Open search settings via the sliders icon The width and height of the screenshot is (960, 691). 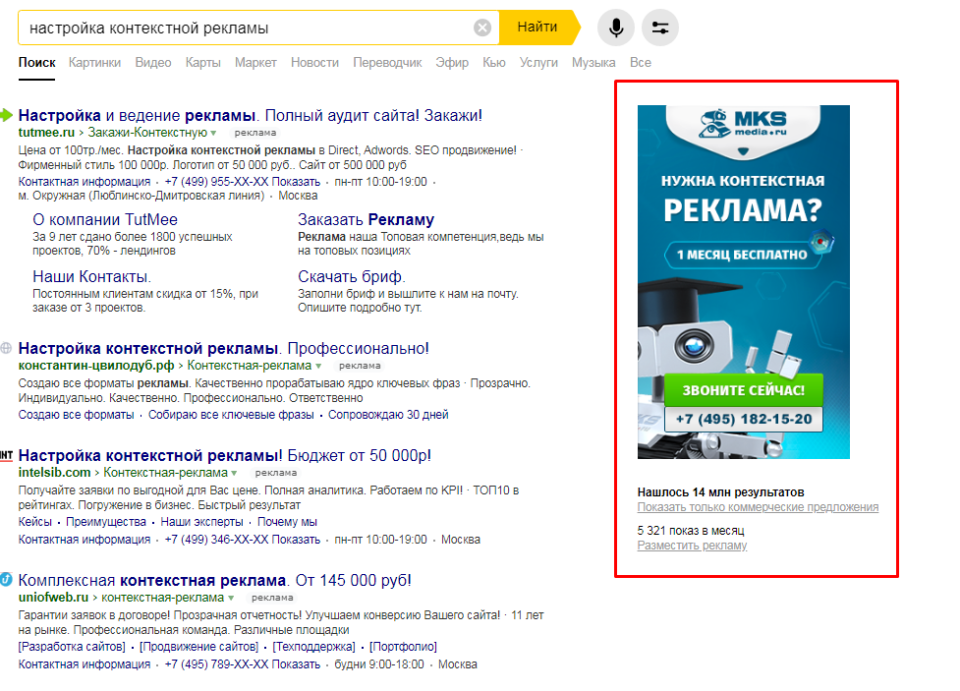coord(659,28)
